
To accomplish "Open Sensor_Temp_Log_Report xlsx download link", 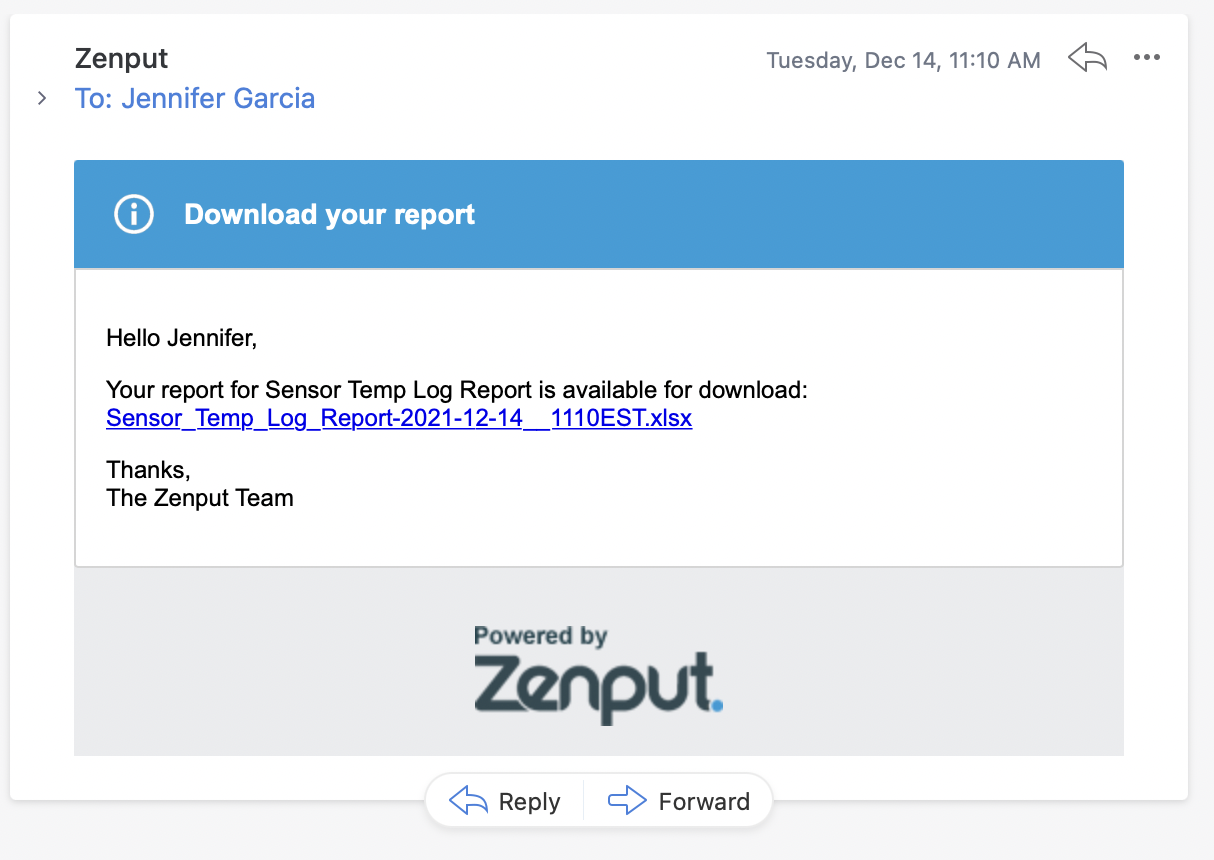I will tap(399, 418).
